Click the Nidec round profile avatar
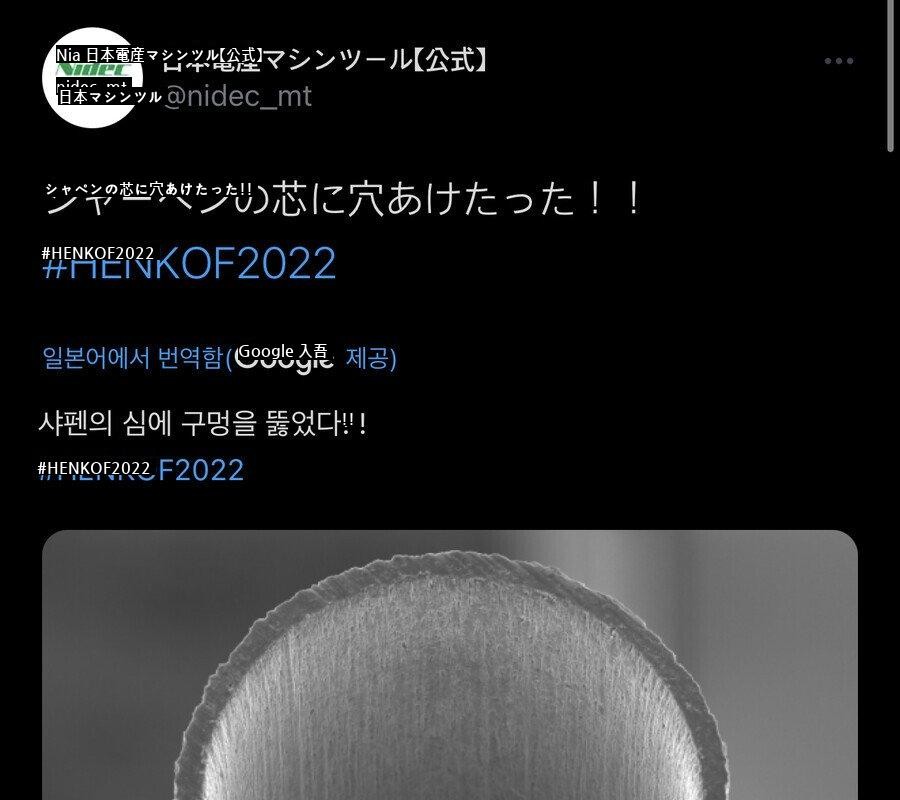This screenshot has width=900, height=800. 92,77
